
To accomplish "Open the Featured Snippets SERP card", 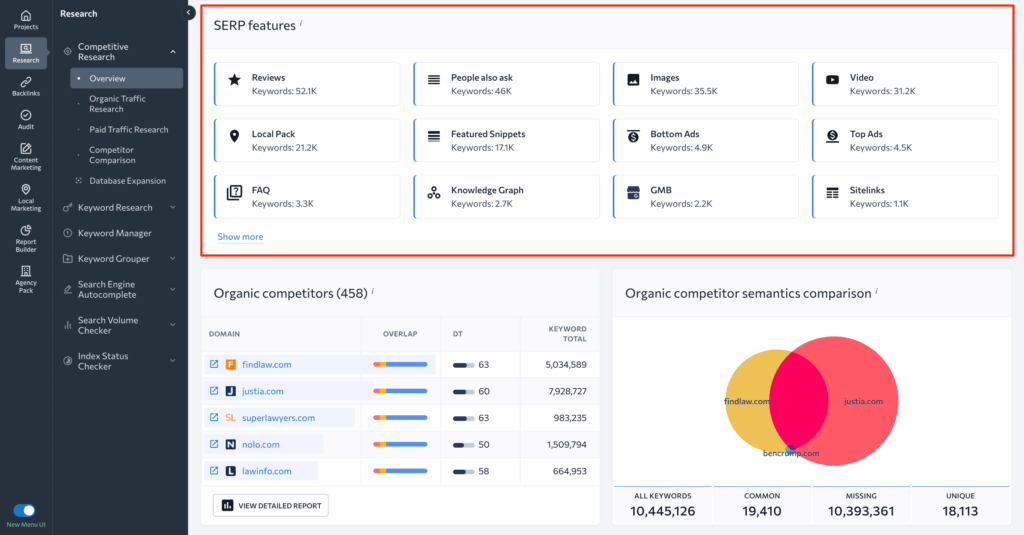I will pos(506,141).
